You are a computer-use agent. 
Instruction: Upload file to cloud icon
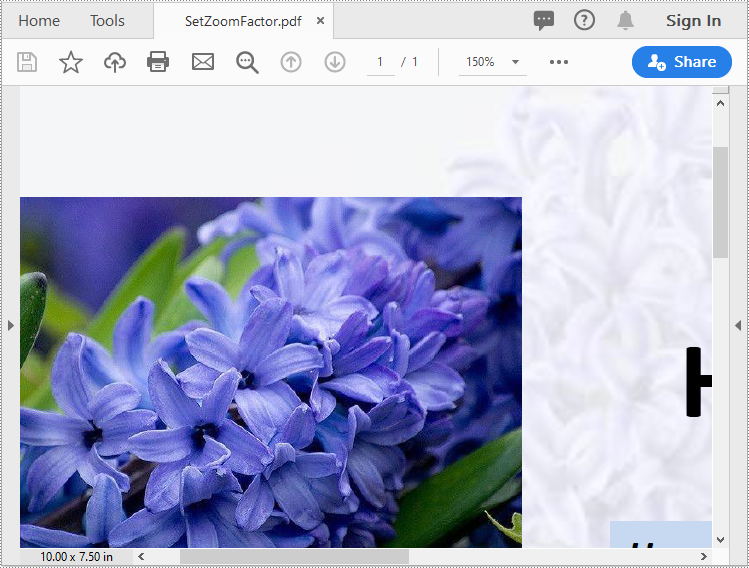(x=115, y=62)
